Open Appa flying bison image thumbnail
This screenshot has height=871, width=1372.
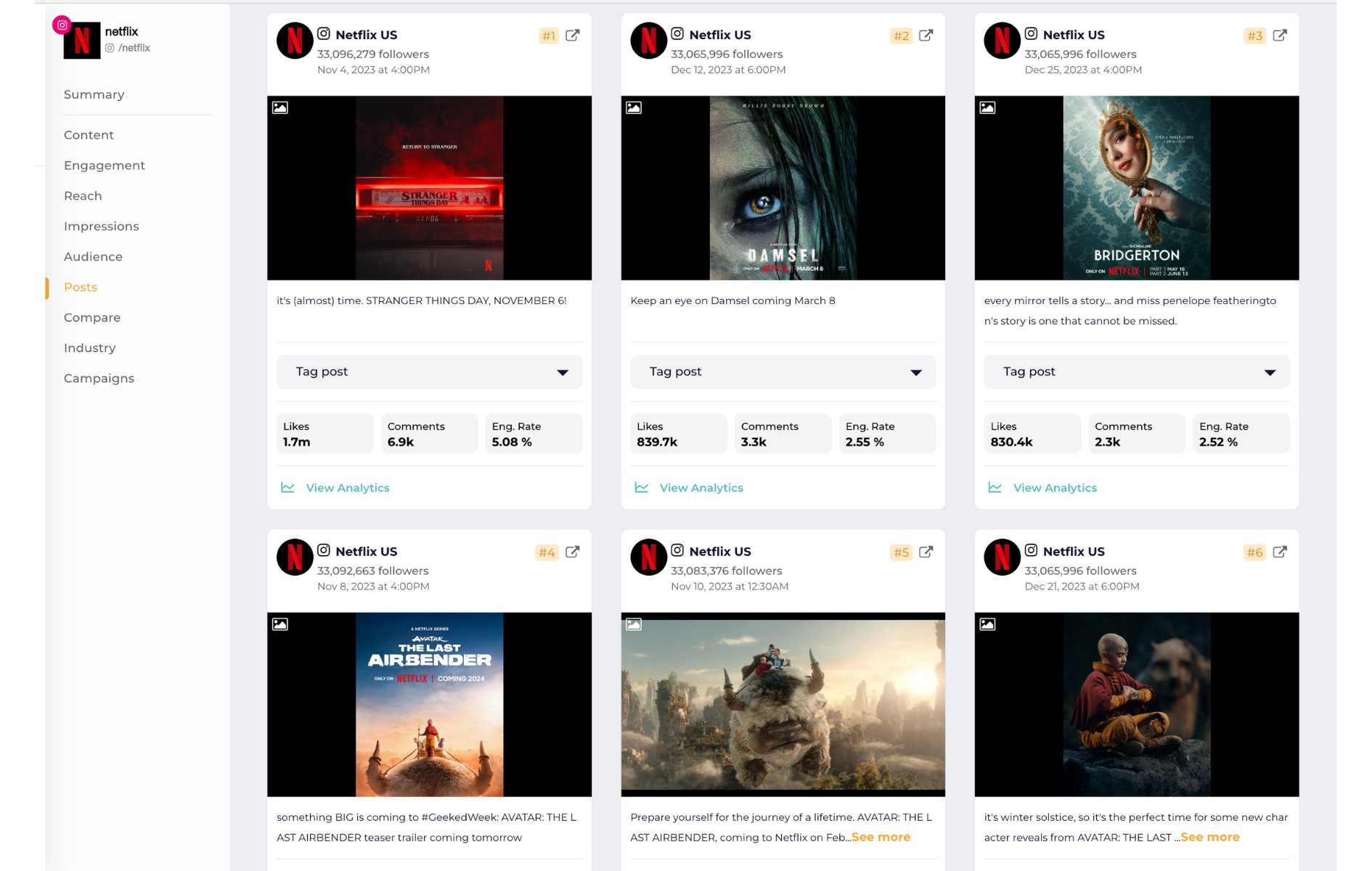[783, 705]
